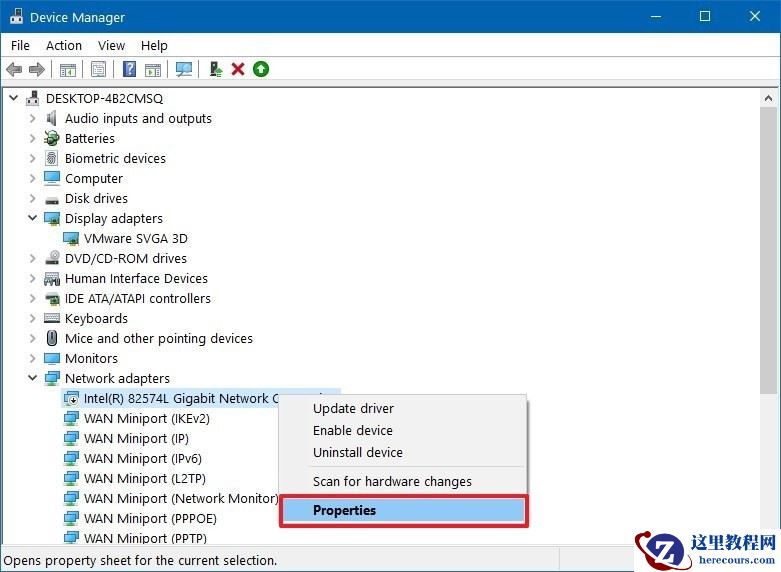The image size is (781, 572).
Task: Click the WAN Miniport (IKEv2) adapter icon
Action: pos(71,418)
